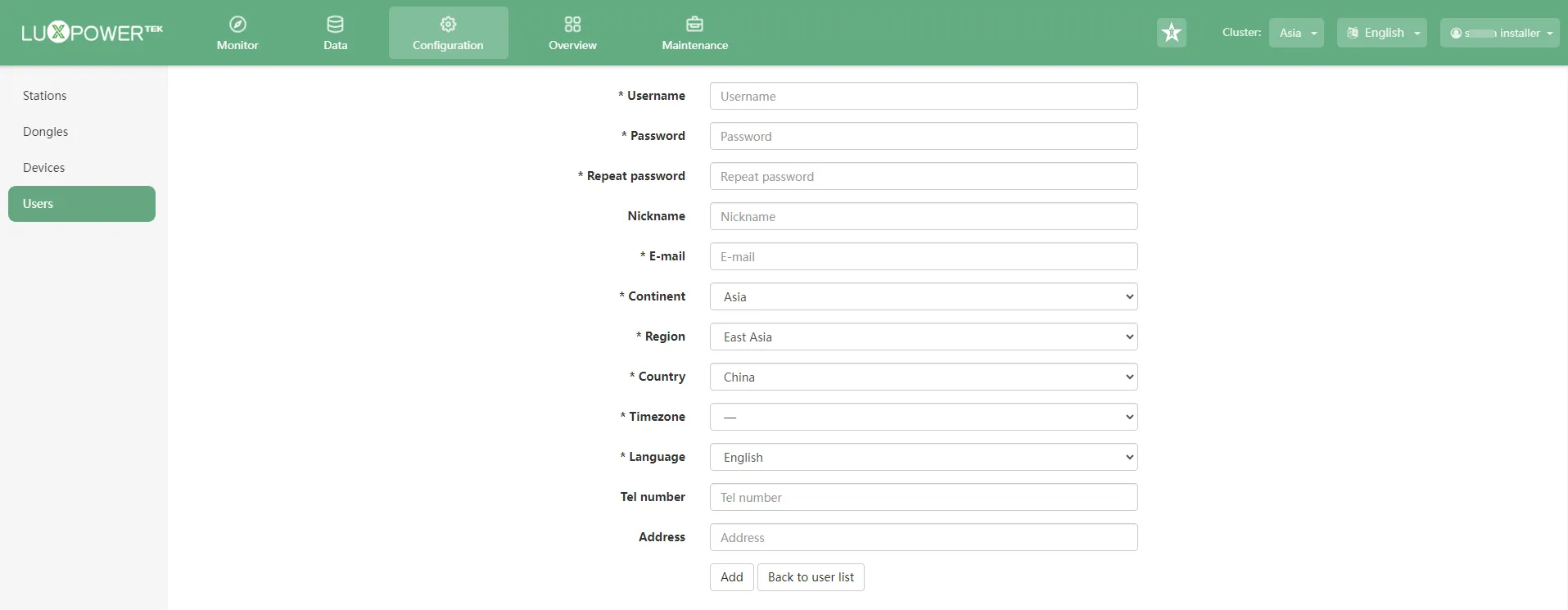Open the installer user account menu
Image resolution: width=1568 pixels, height=610 pixels.
(1499, 33)
